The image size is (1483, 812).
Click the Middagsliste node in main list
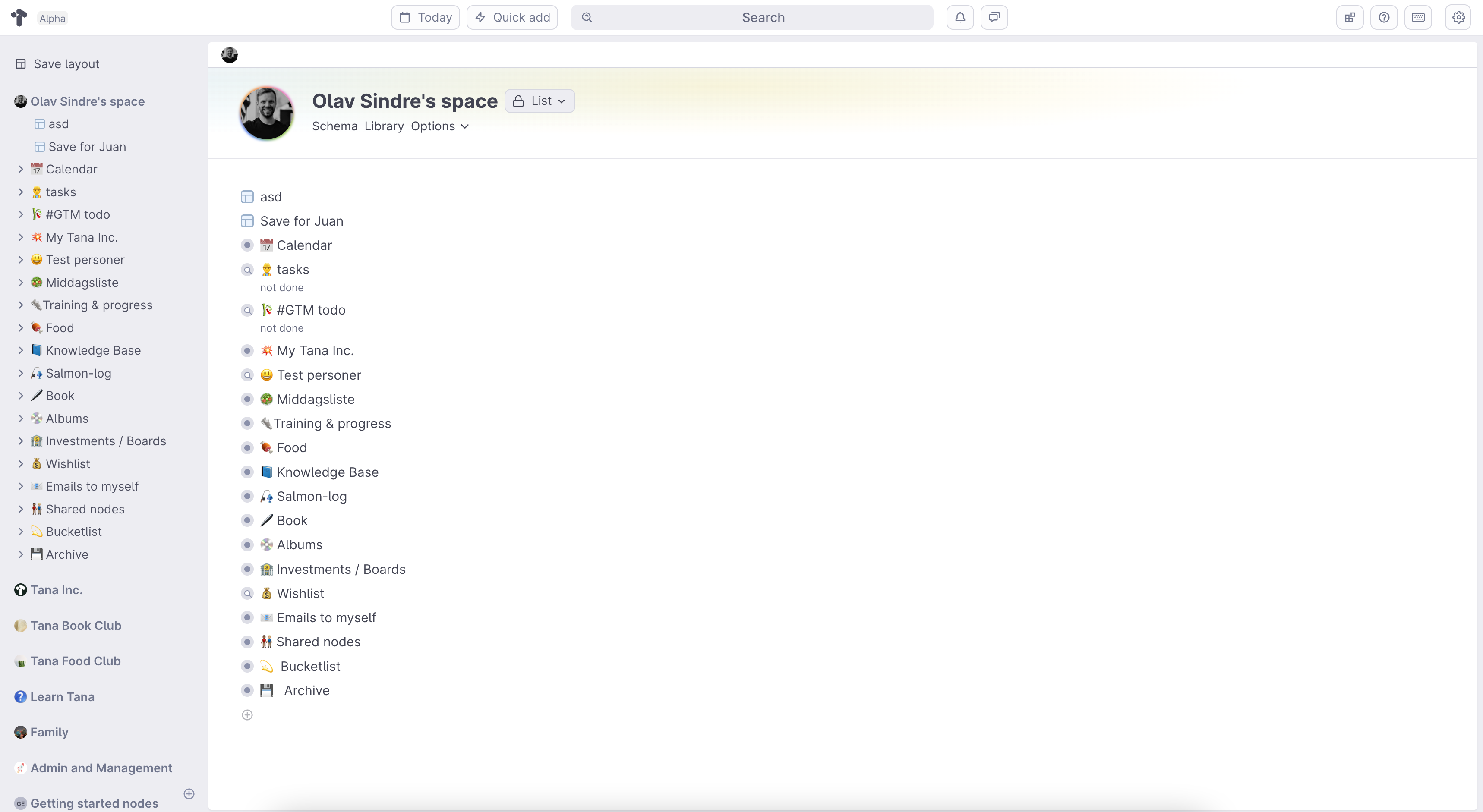(316, 400)
